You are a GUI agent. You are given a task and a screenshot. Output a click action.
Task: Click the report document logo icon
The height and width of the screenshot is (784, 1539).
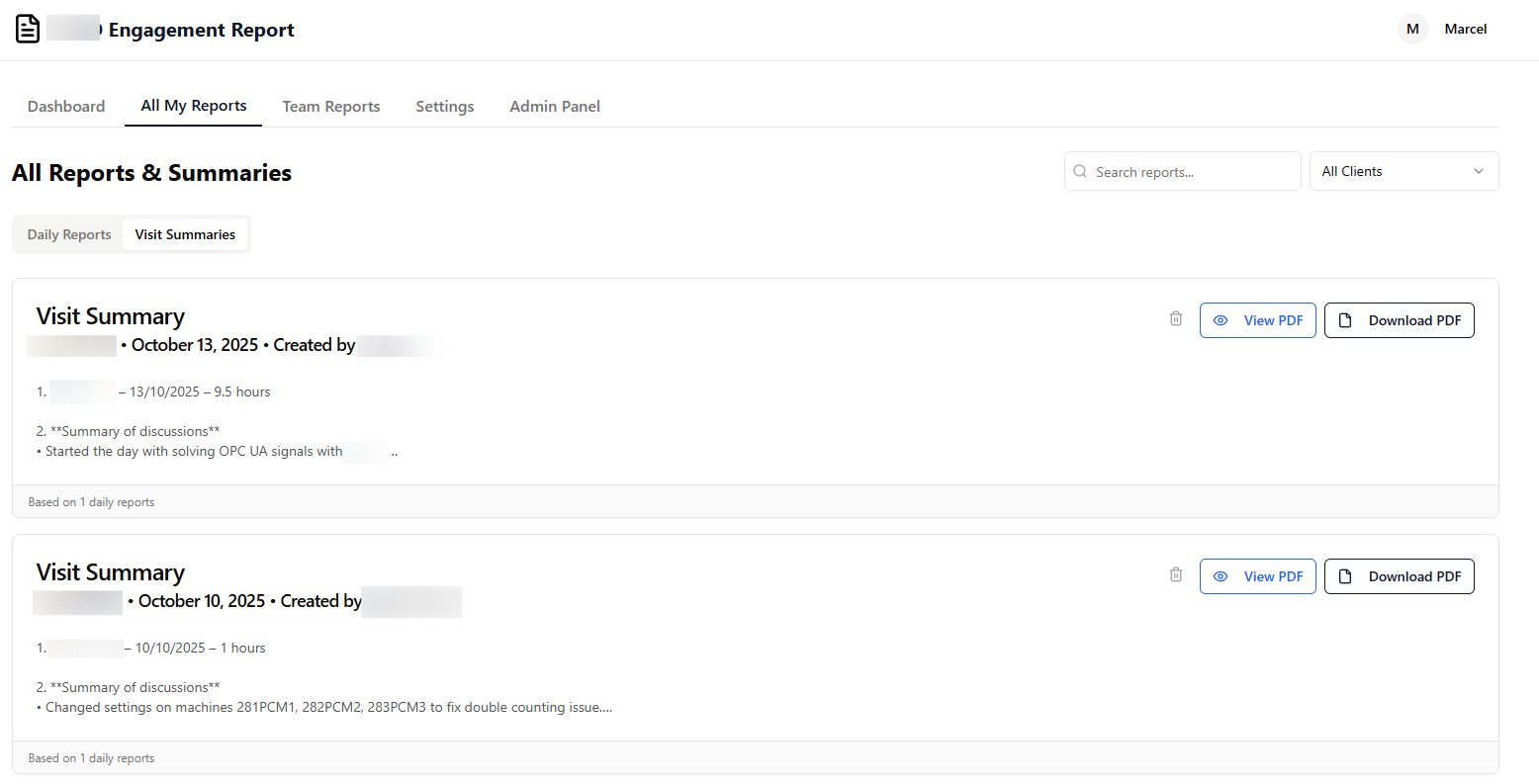[28, 30]
